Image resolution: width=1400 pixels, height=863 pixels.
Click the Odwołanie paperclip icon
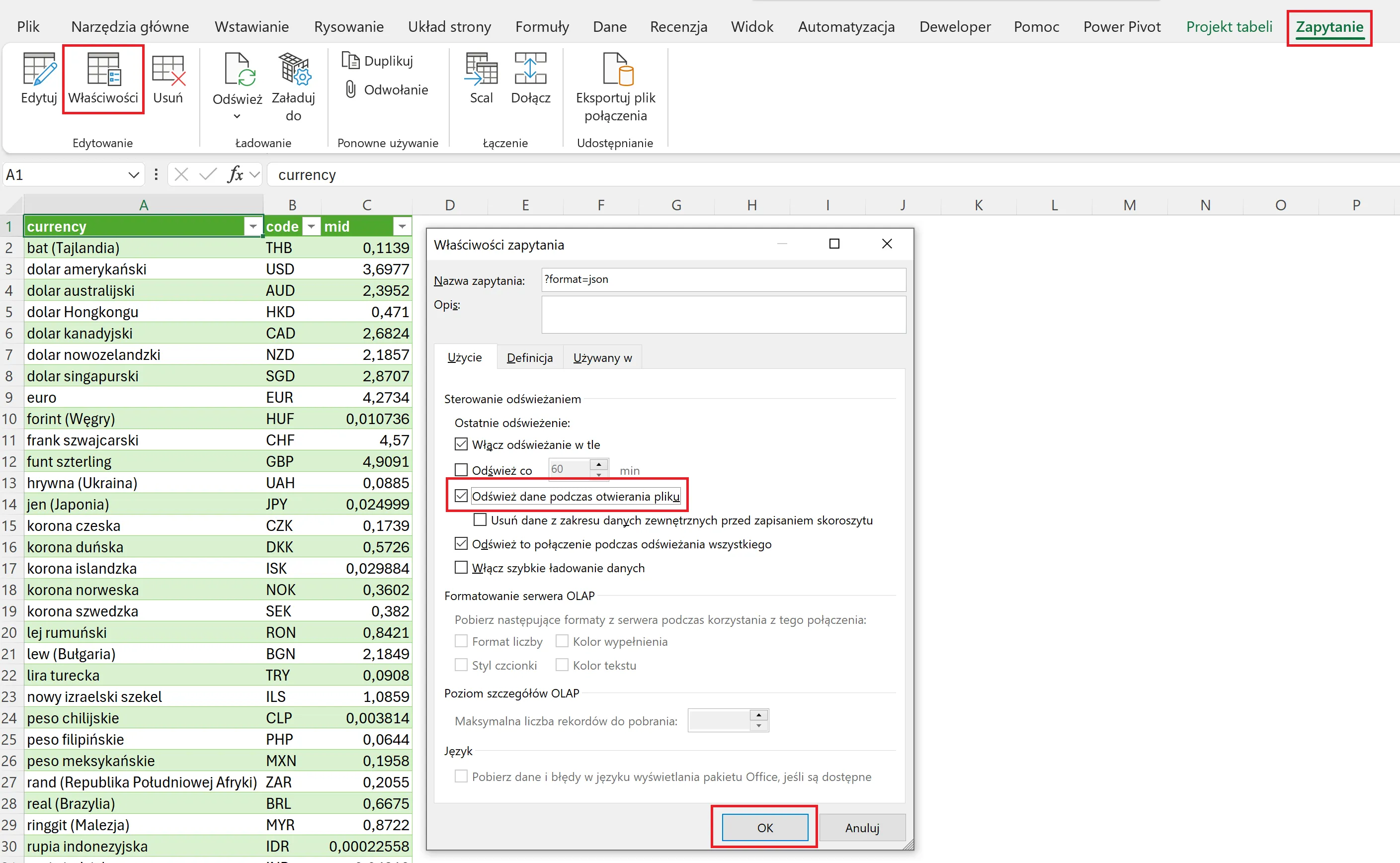pyautogui.click(x=351, y=89)
